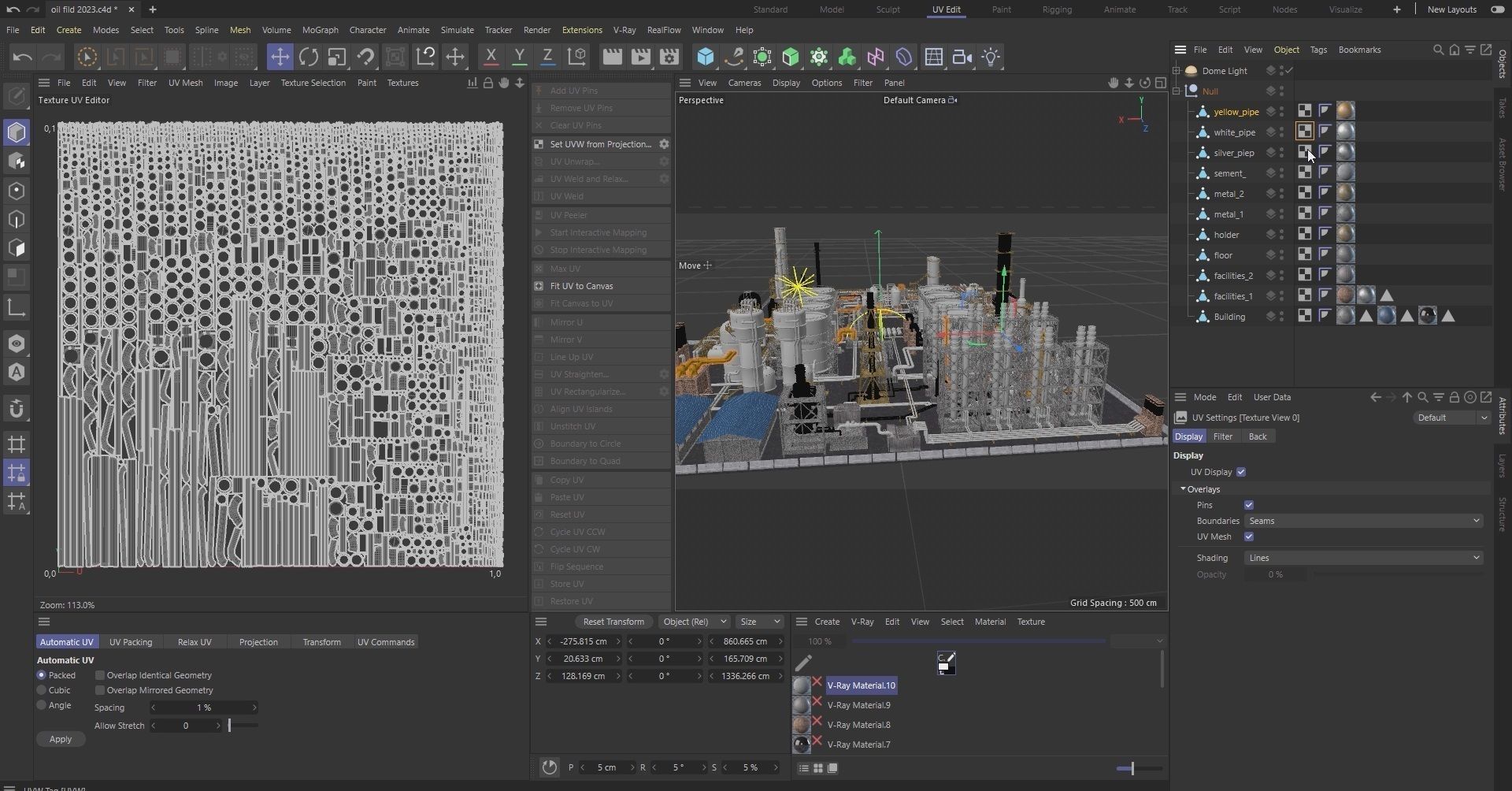This screenshot has height=791, width=1512.
Task: Switch to the Sculpt layout tab
Action: coord(888,9)
